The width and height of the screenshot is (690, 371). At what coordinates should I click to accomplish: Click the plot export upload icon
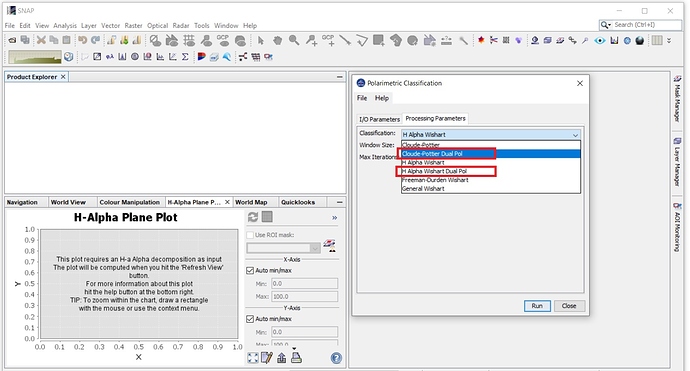tap(282, 358)
